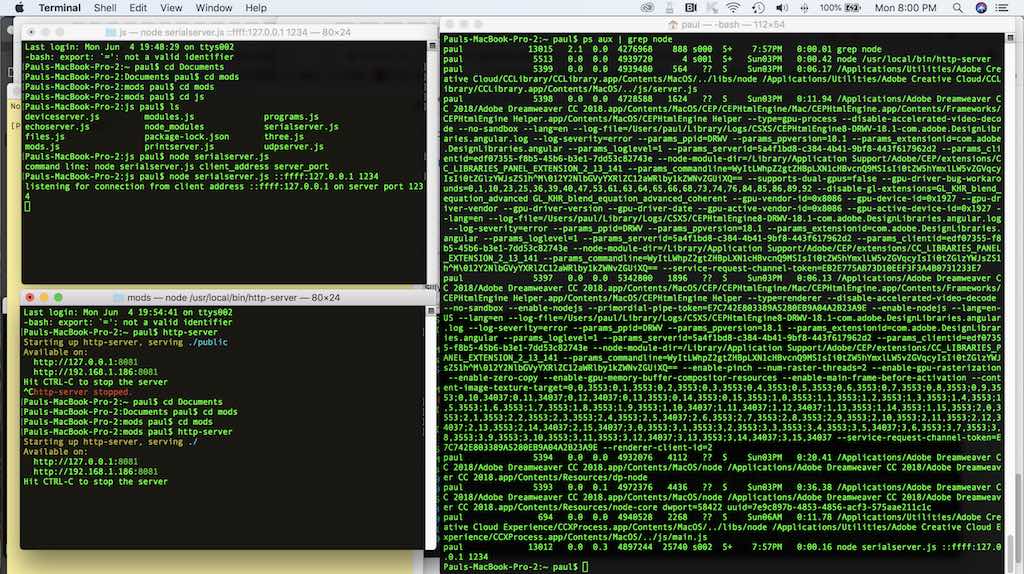The width and height of the screenshot is (1024, 574).
Task: Click 'printserver.js' in the ls output
Action: pyautogui.click(x=179, y=146)
